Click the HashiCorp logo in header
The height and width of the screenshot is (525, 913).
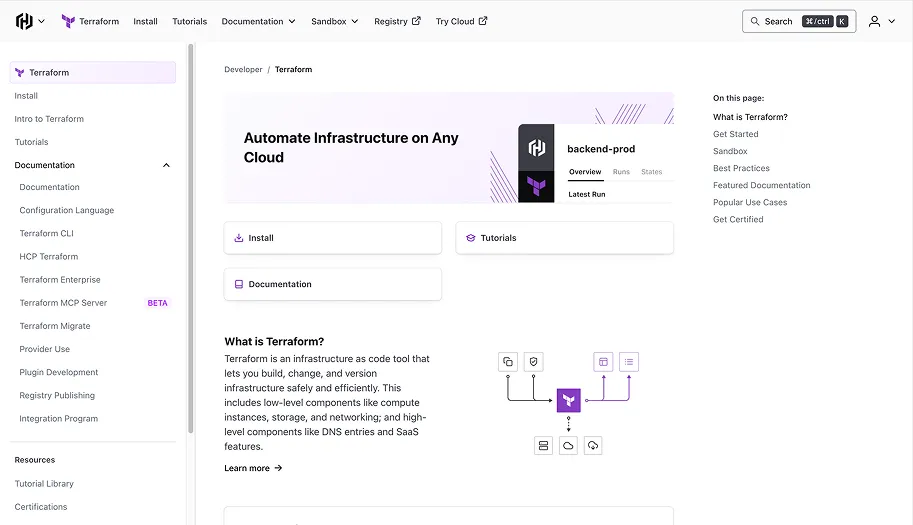24,21
